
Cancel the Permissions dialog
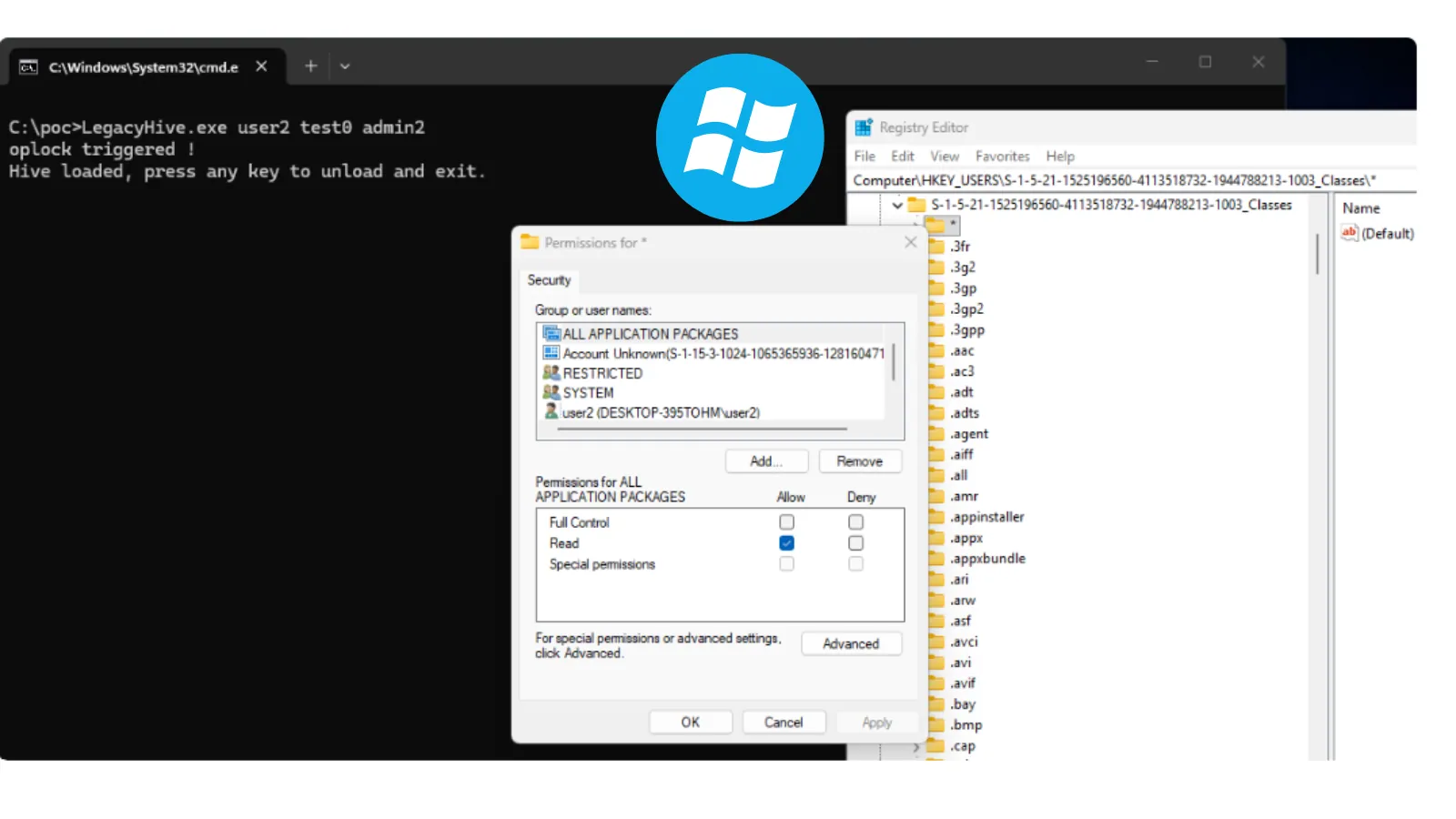coord(784,723)
